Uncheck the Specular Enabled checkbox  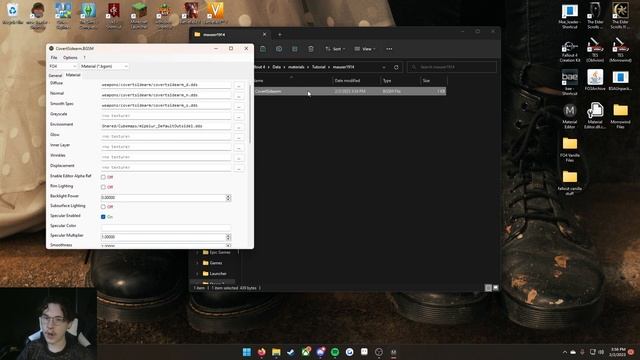(103, 217)
